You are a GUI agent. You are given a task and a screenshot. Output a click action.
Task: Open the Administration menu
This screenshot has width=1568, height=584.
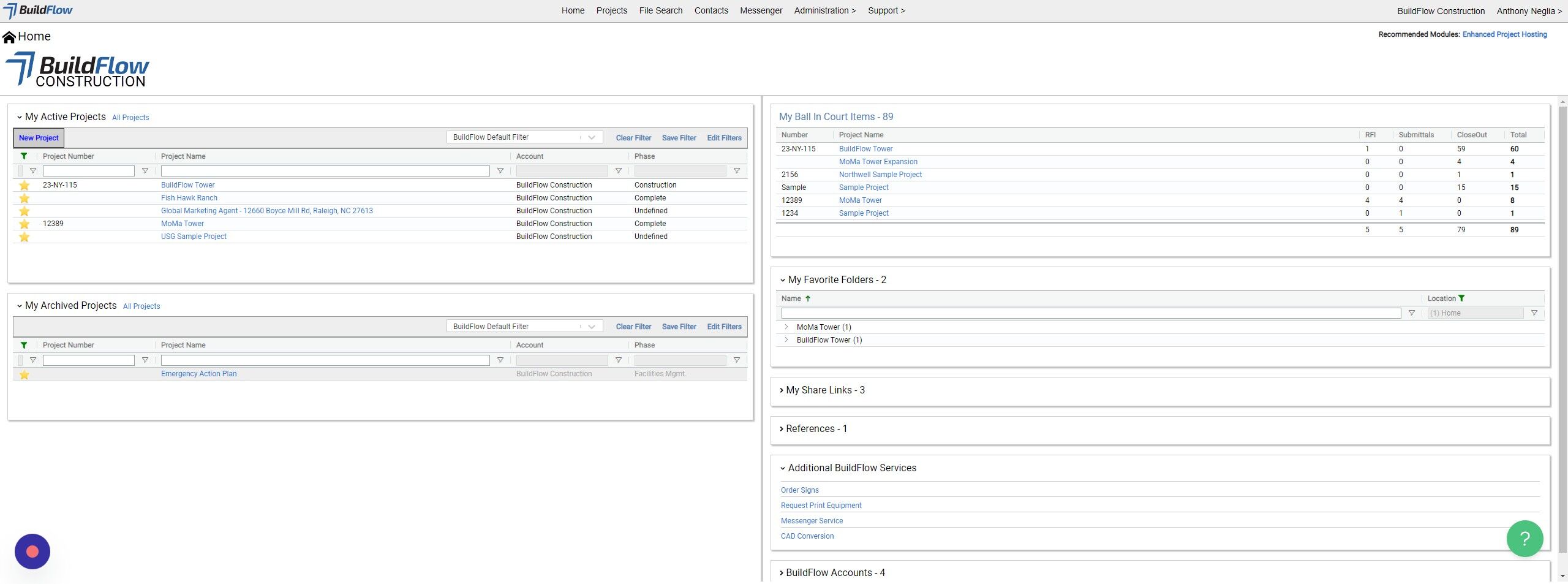(824, 10)
